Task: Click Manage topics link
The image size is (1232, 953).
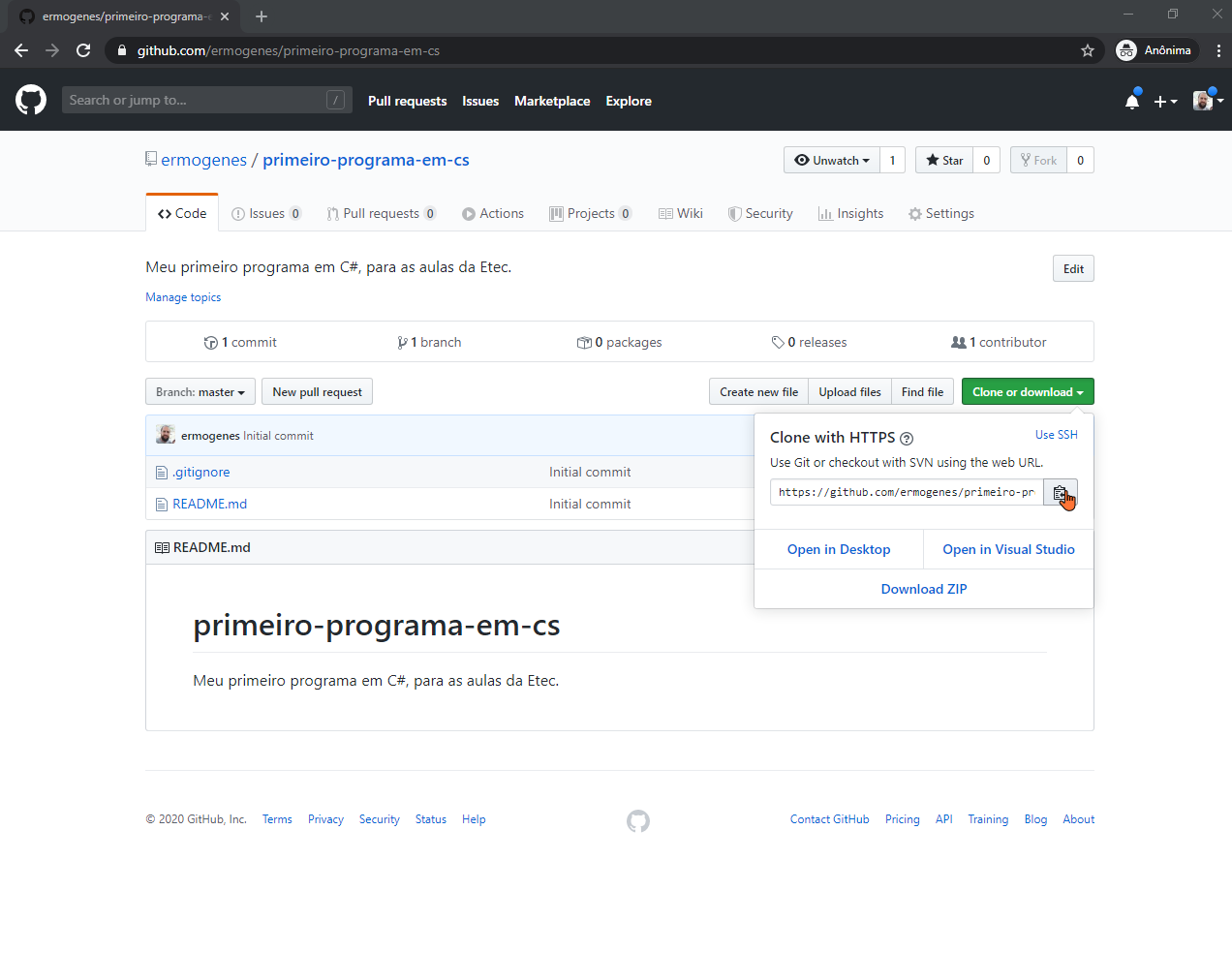Action: (183, 297)
